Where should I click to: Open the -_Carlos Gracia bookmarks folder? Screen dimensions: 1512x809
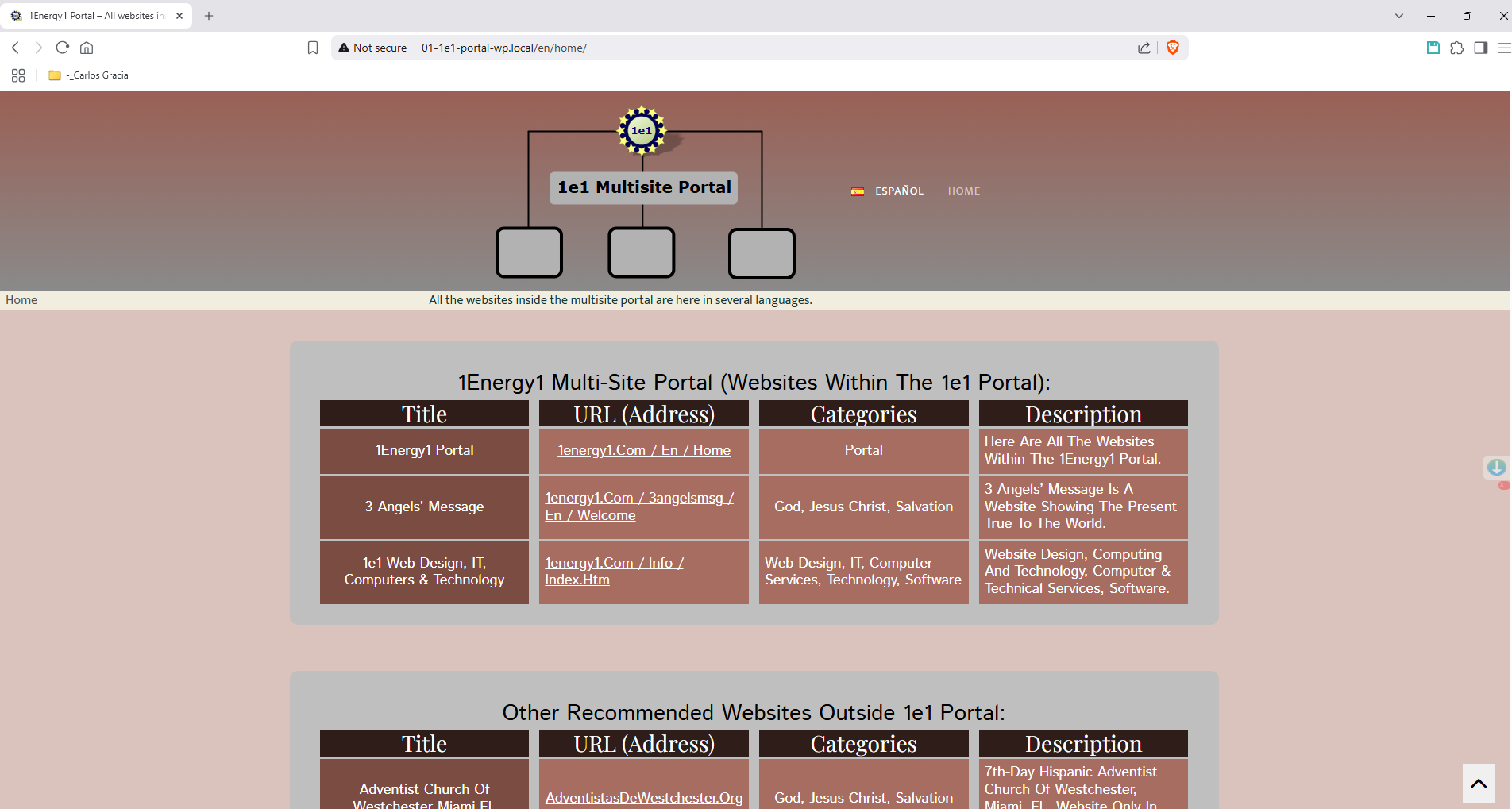pyautogui.click(x=88, y=75)
